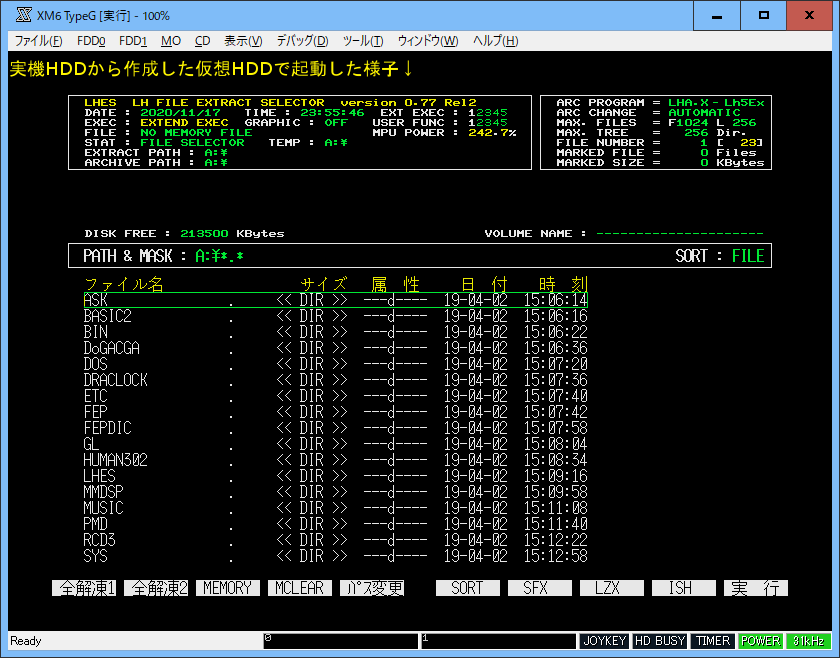This screenshot has width=840, height=658.
Task: Select the DOS directory row
Action: [335, 364]
